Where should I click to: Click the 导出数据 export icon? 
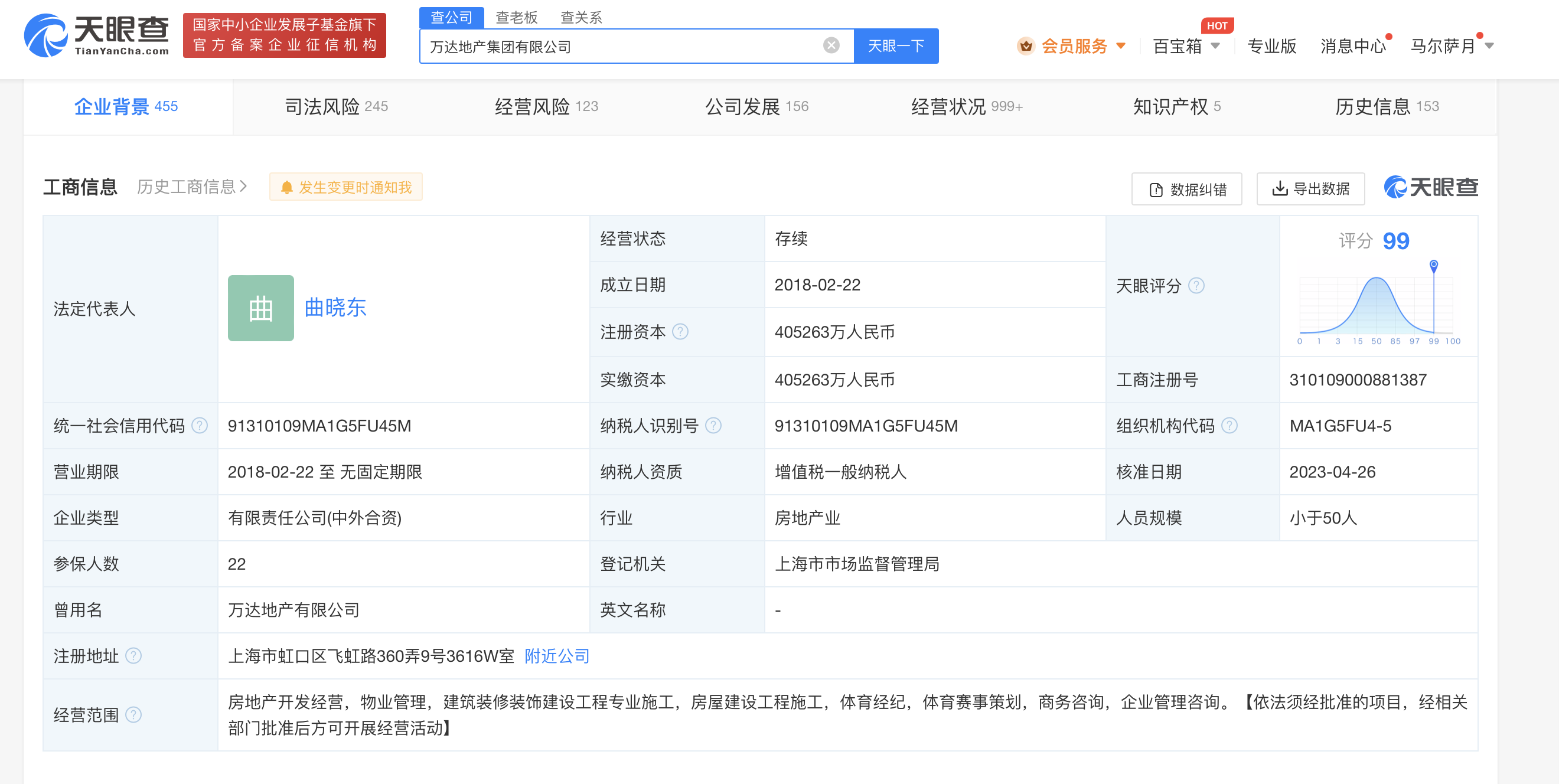tap(1280, 189)
